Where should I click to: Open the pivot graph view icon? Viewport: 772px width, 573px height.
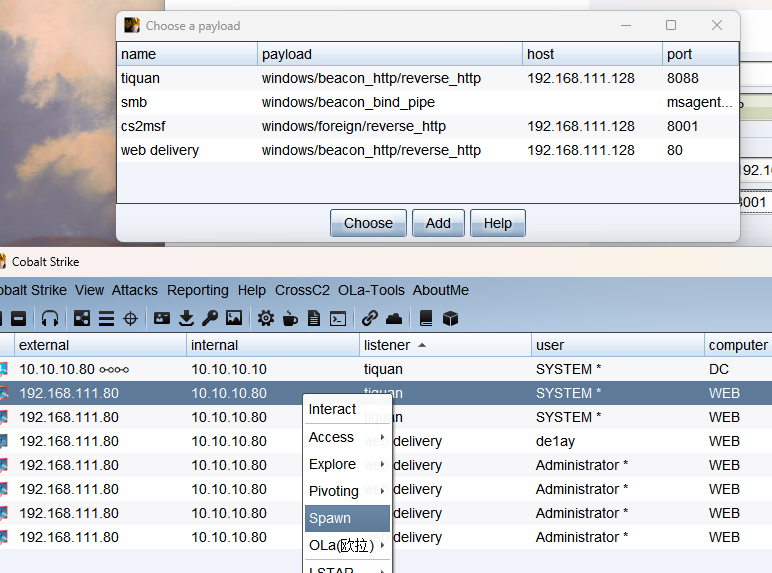click(x=82, y=318)
